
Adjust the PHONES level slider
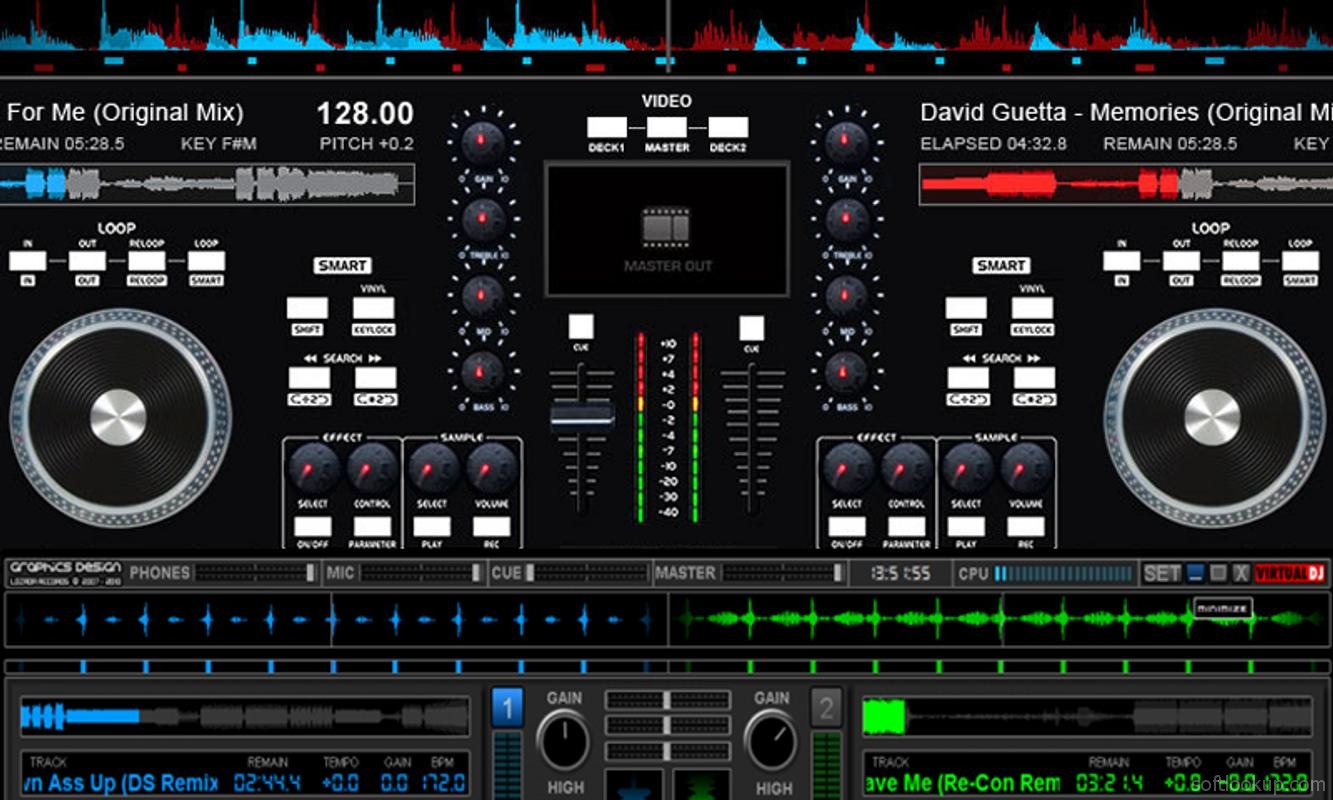click(256, 573)
